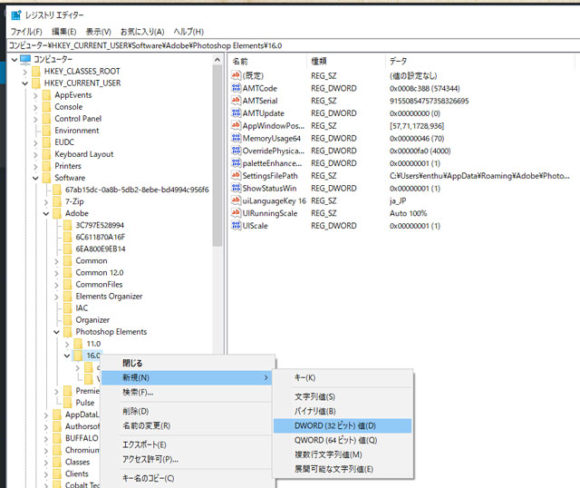Select the OverridePhysica... DWORD icon
This screenshot has height=488, width=580.
click(236, 151)
